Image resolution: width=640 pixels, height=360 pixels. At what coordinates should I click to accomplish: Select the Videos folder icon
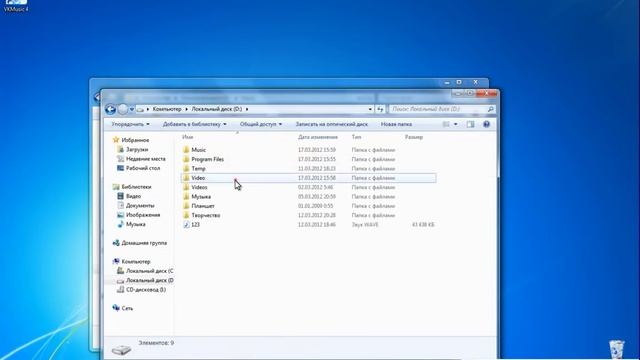pyautogui.click(x=186, y=187)
